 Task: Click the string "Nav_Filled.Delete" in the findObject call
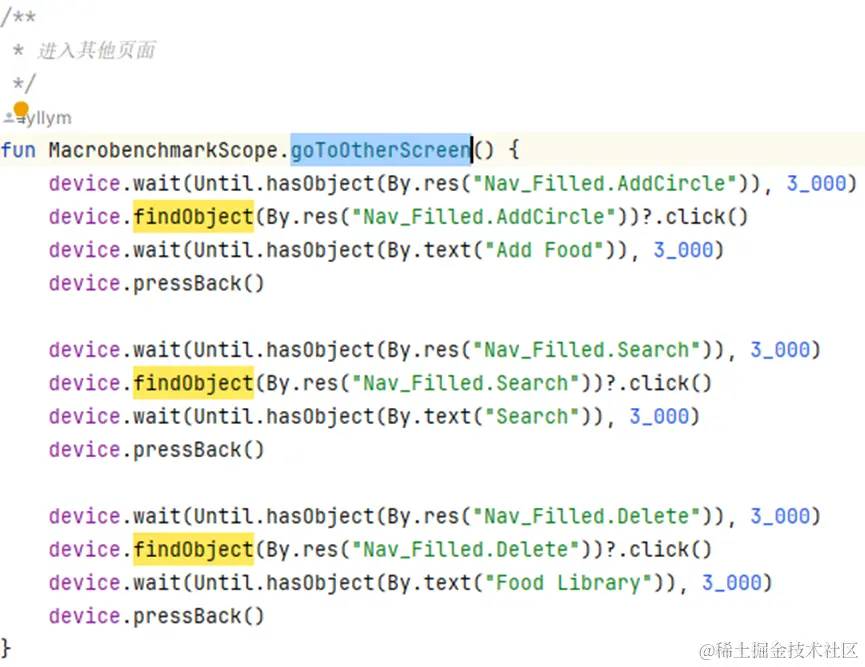[465, 549]
